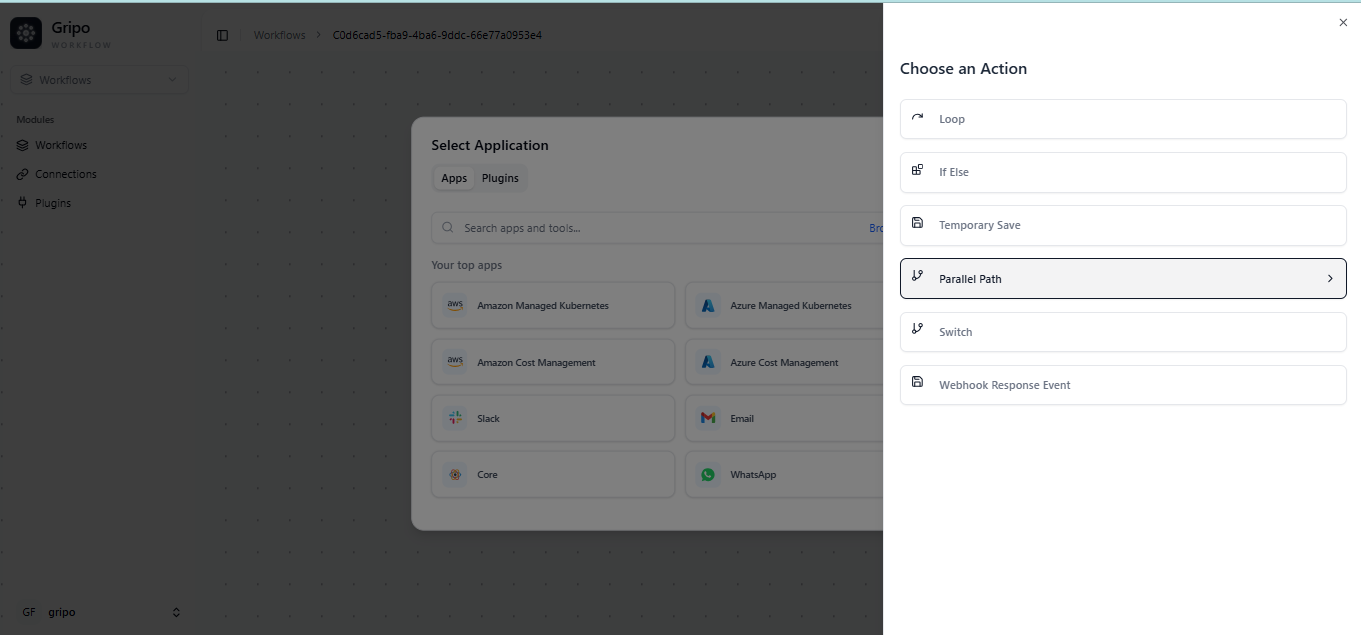Switch to the Apps tab
This screenshot has width=1361, height=635.
[454, 178]
